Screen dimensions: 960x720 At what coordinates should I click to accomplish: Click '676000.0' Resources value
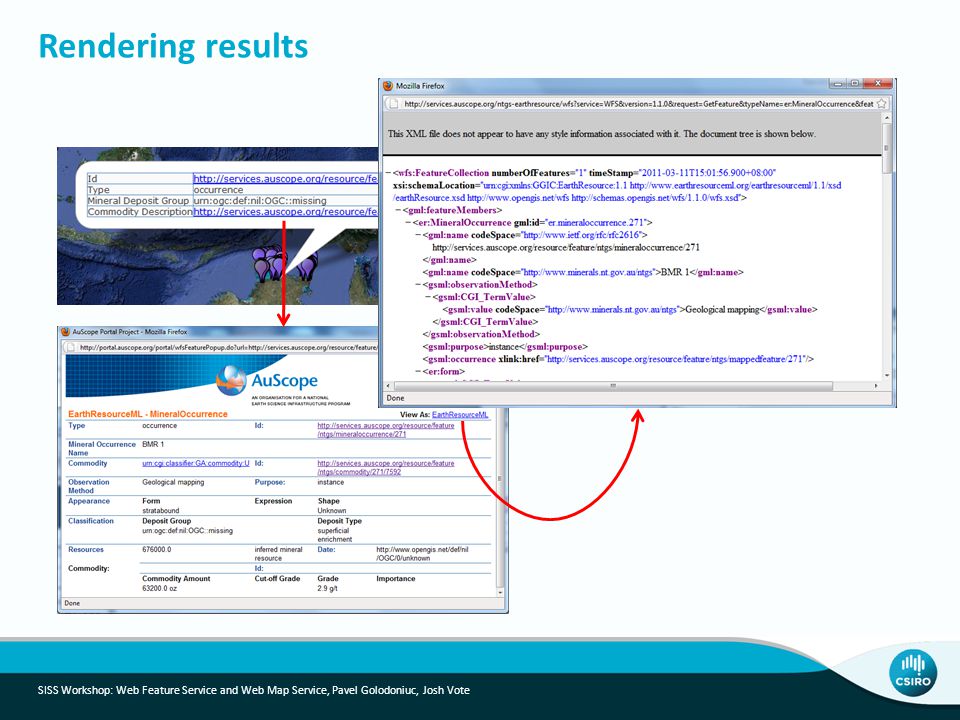pyautogui.click(x=157, y=550)
